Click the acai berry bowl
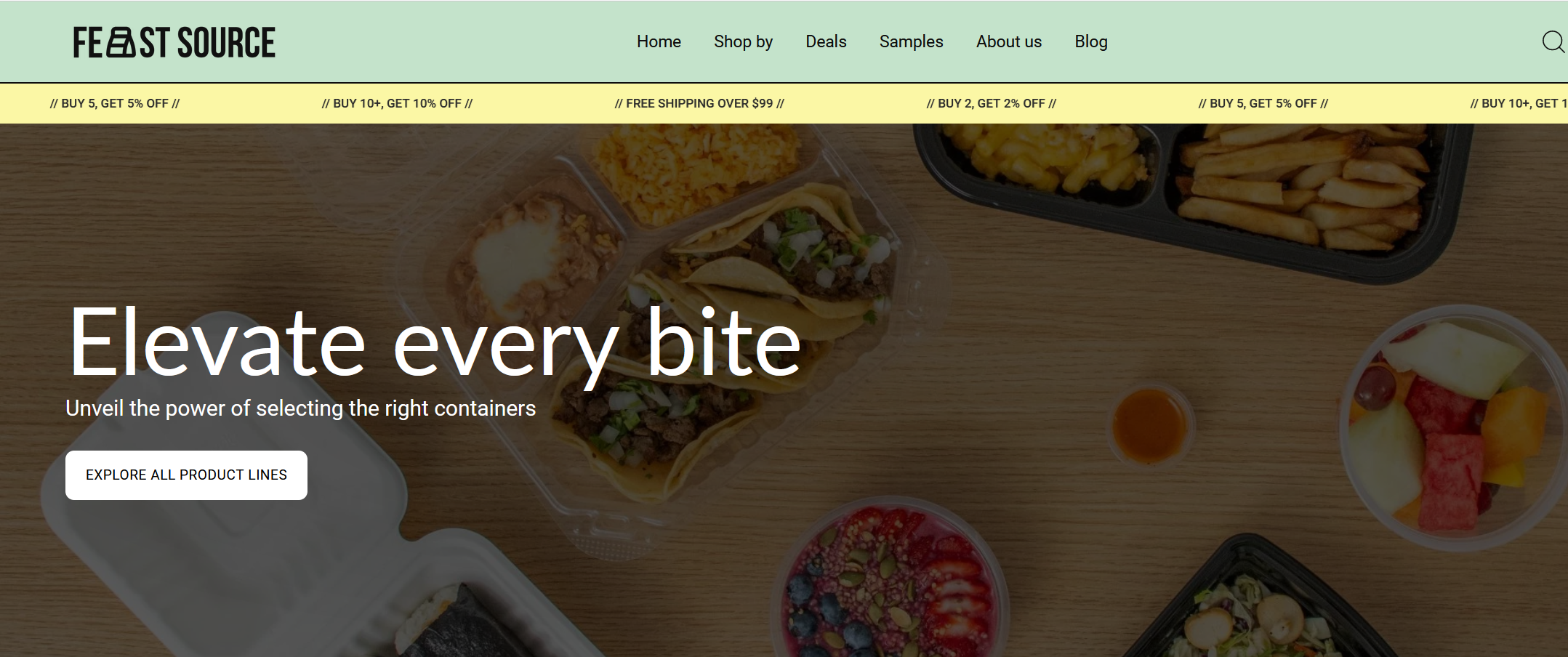 tap(893, 581)
